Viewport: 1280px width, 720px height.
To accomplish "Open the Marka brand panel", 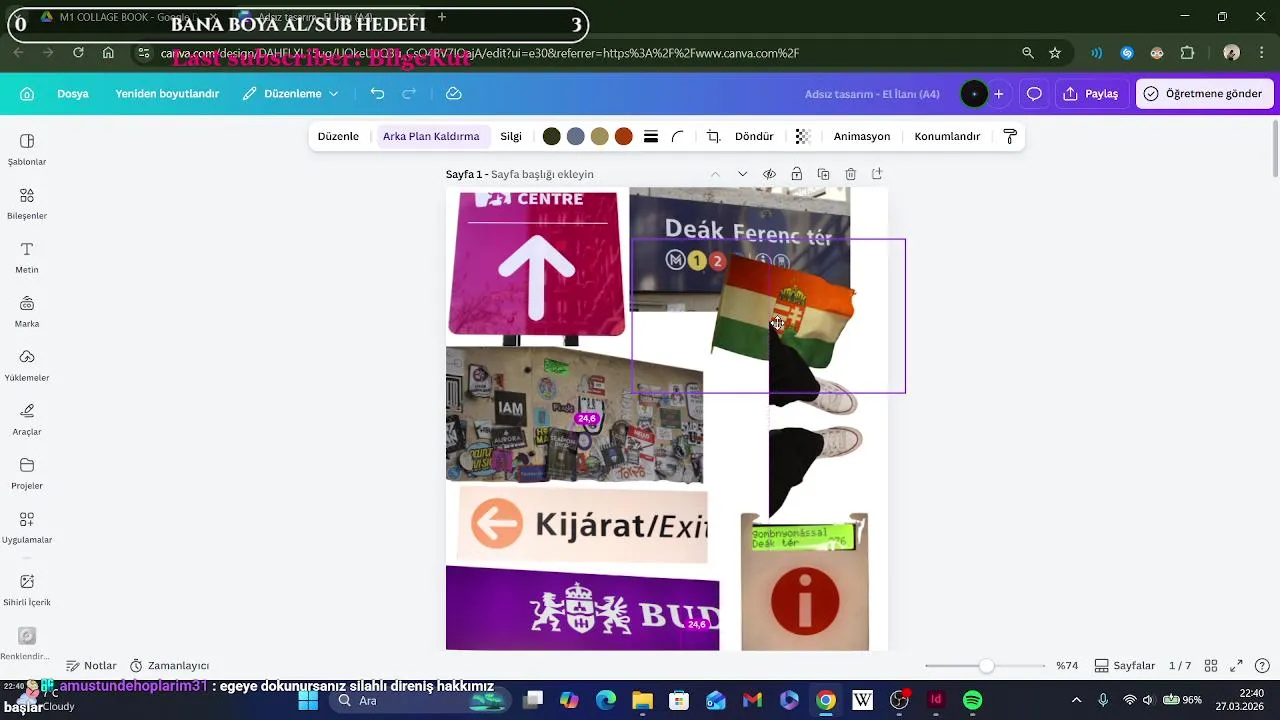I will point(27,311).
